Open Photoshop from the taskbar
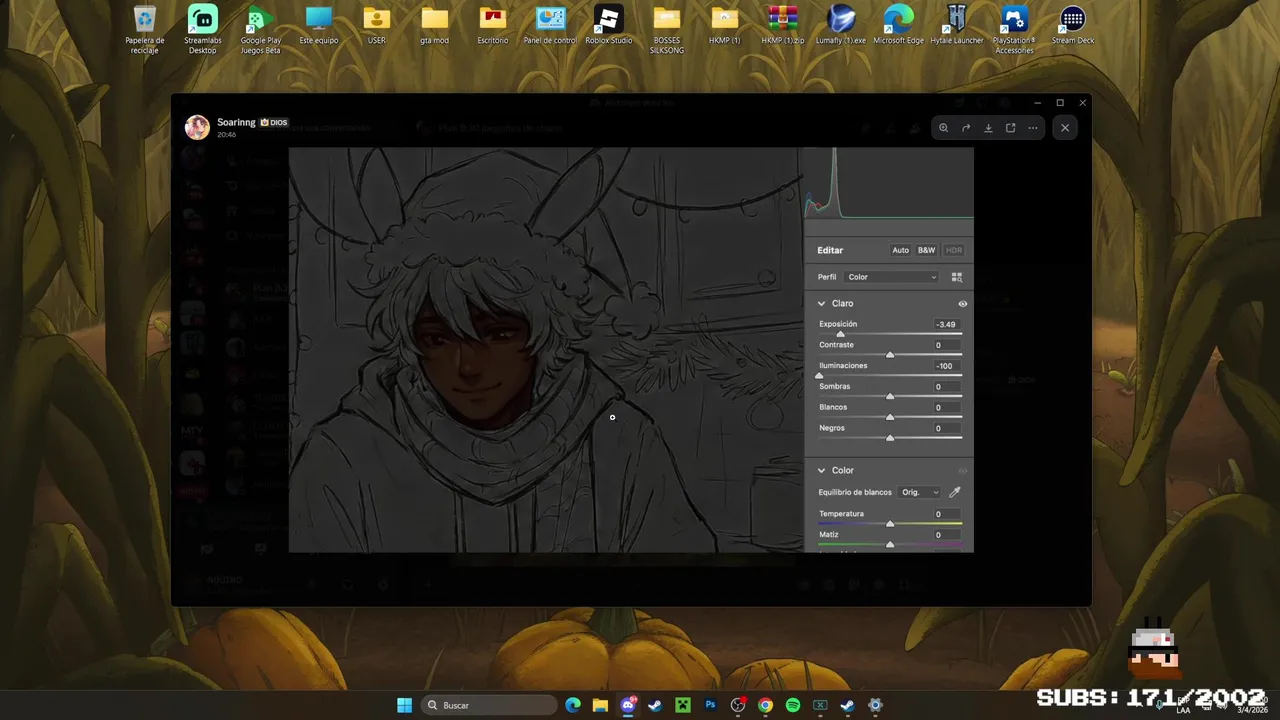 (x=710, y=705)
